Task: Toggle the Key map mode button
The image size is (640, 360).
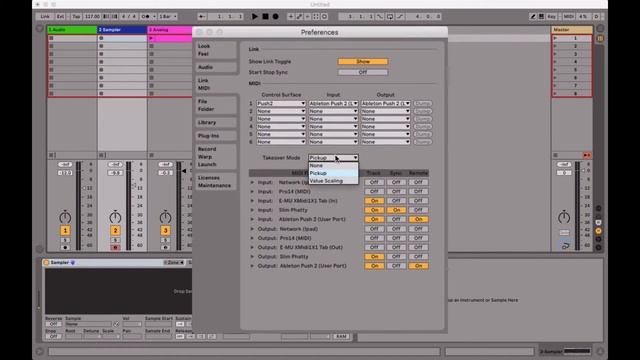Action: pos(552,16)
